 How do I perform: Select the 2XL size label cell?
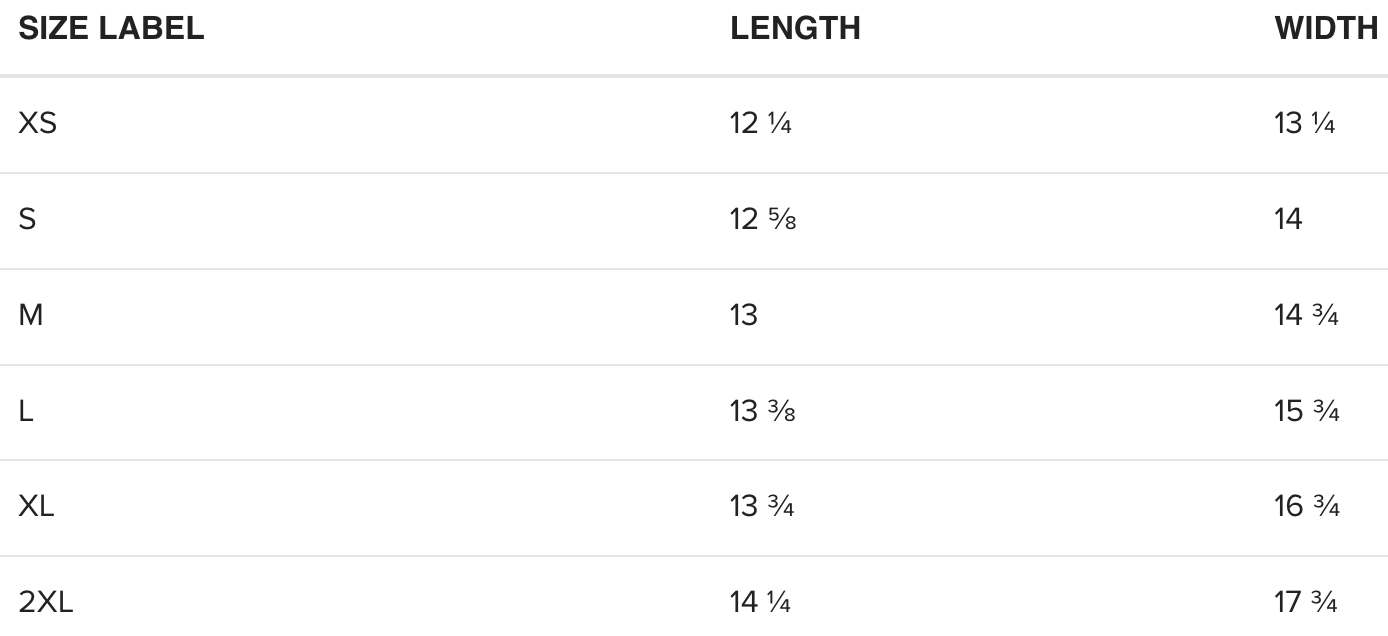pyautogui.click(x=46, y=603)
